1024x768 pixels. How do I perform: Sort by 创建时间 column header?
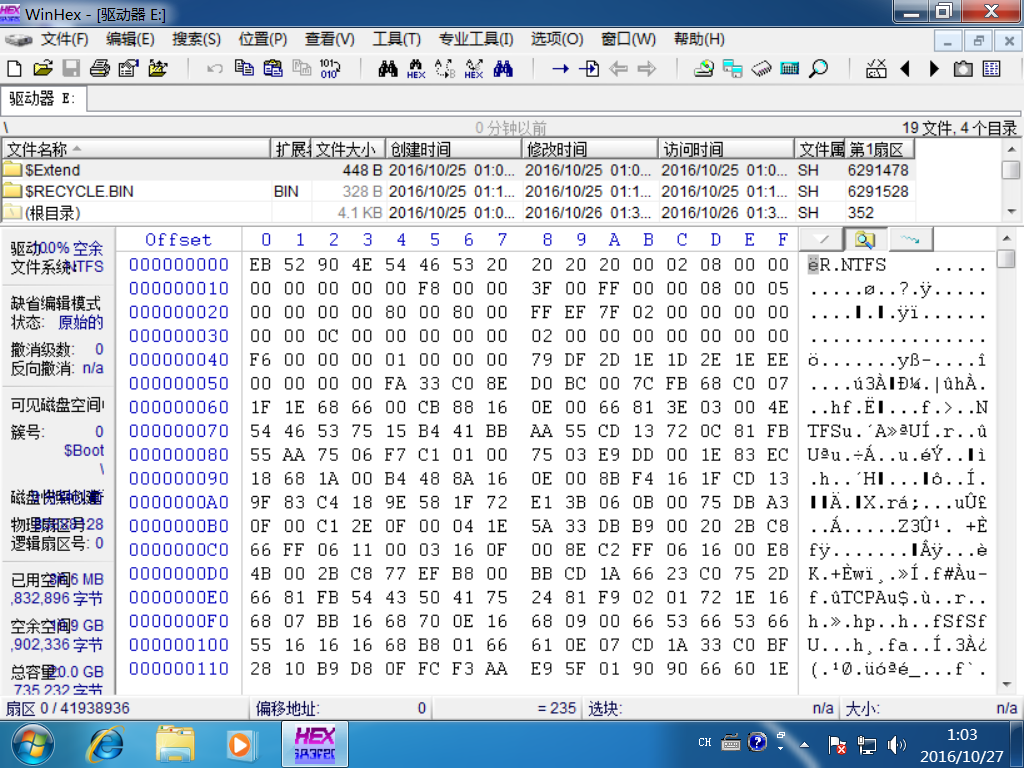click(x=453, y=150)
